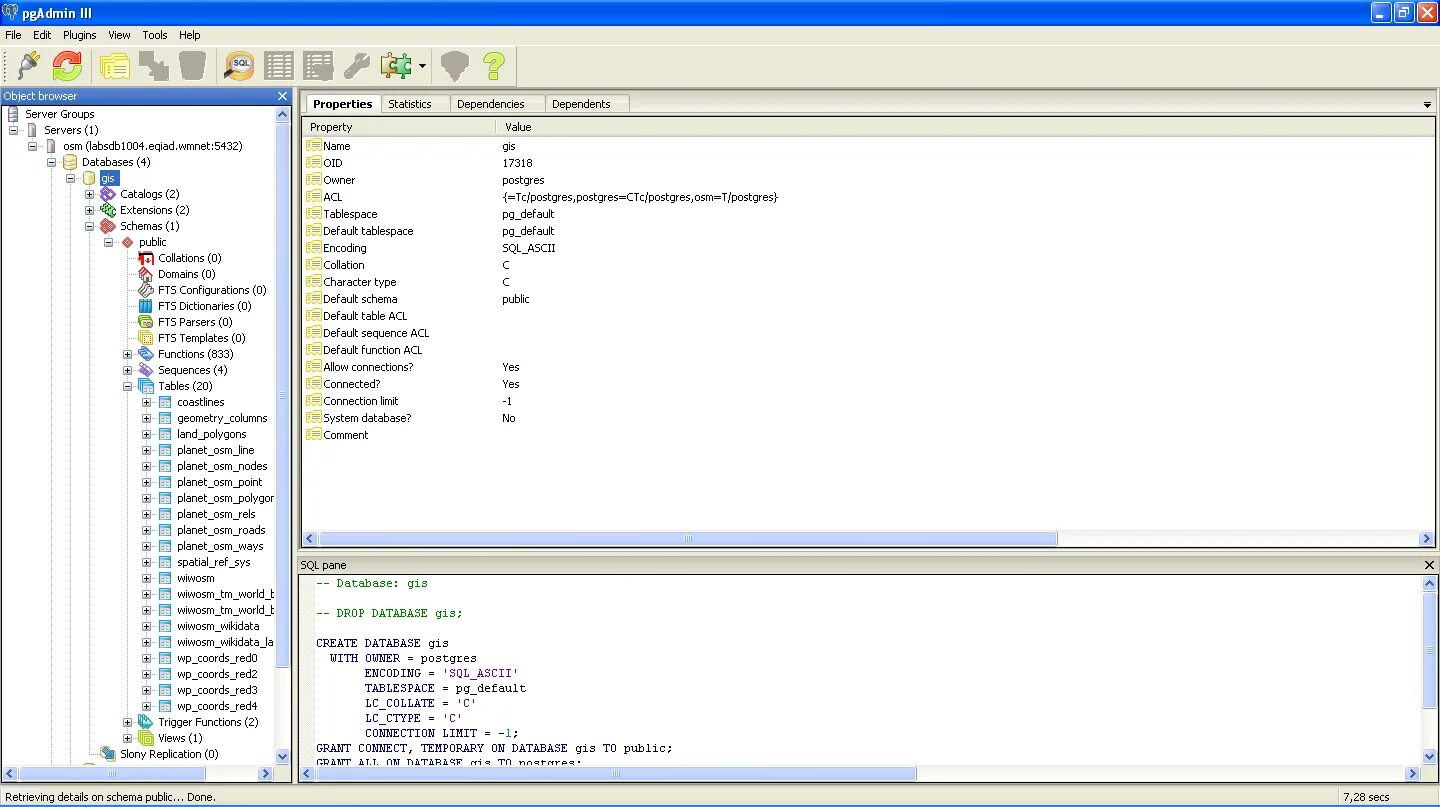Click the Guru hint toolbar icon

[455, 67]
